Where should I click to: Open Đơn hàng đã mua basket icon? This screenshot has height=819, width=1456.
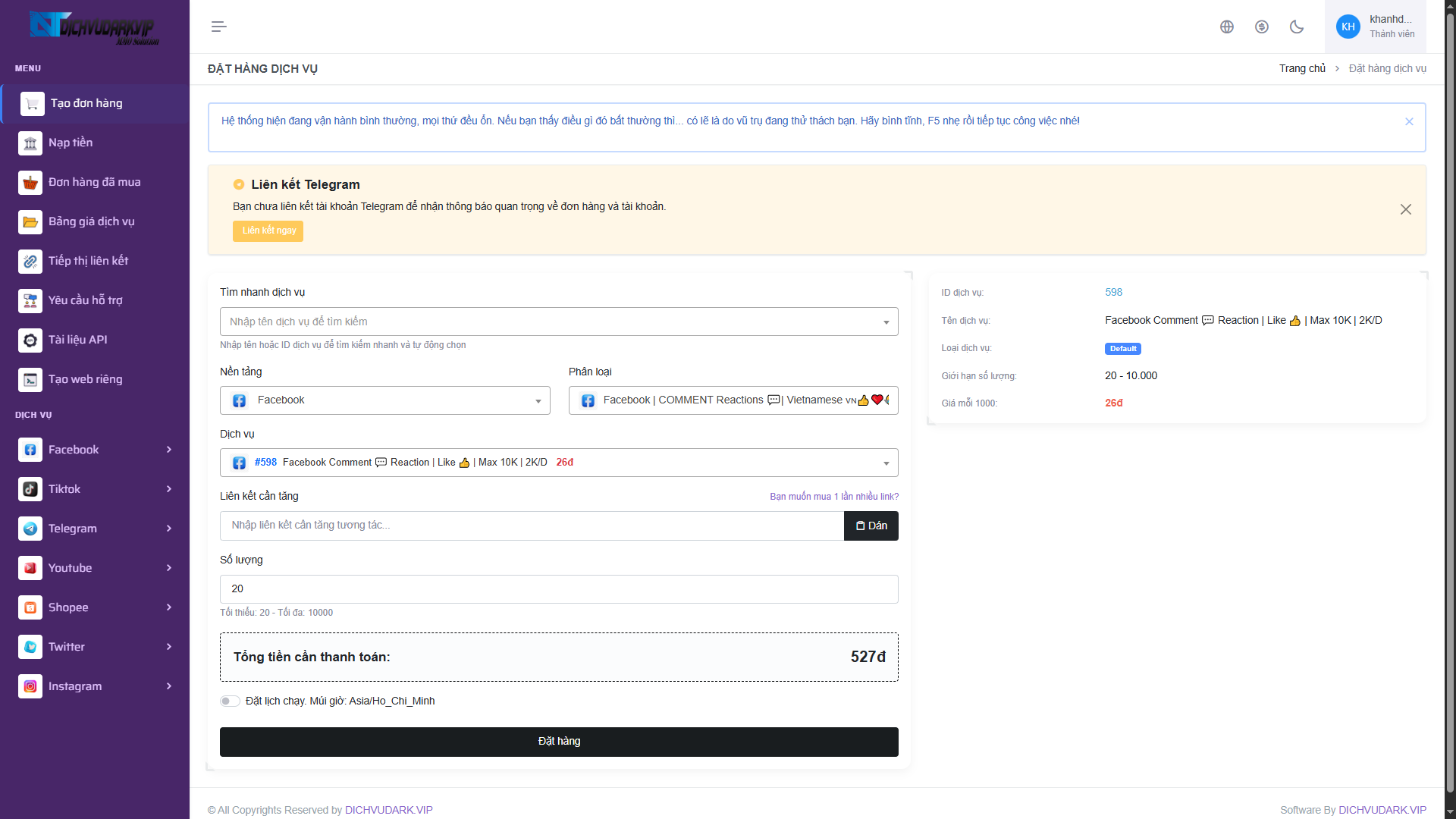(30, 183)
